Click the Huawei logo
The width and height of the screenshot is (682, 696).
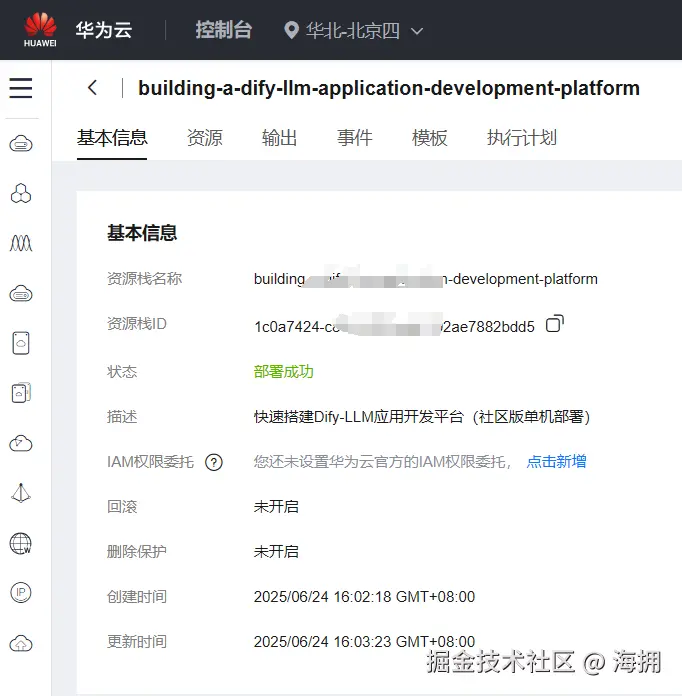(x=40, y=30)
